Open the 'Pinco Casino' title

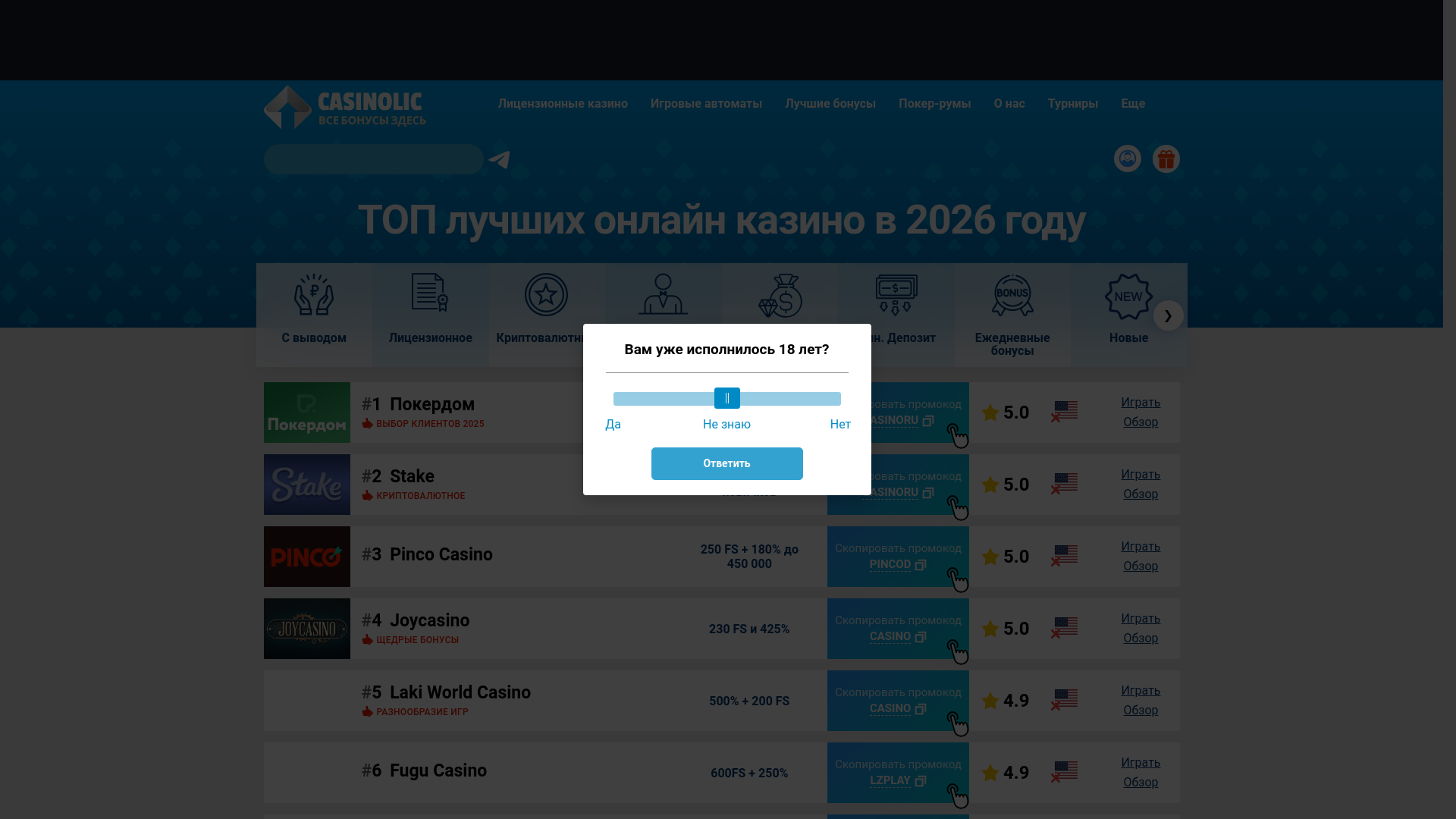tap(441, 554)
